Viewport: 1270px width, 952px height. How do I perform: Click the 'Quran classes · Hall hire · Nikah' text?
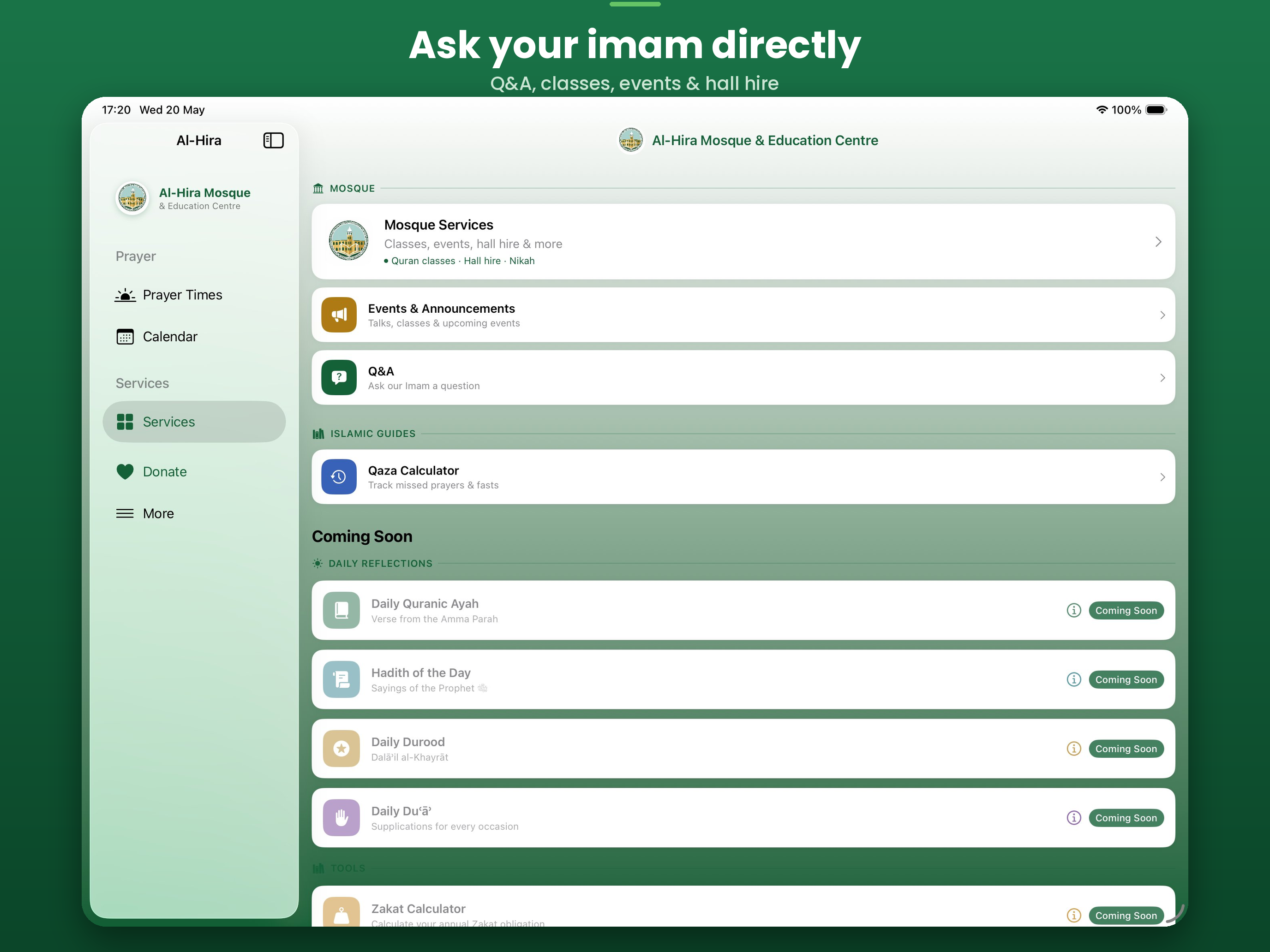point(463,261)
